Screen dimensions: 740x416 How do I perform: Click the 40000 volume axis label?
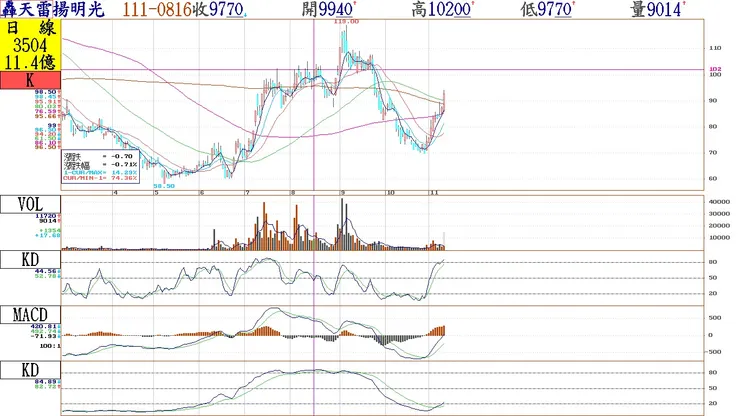coord(719,202)
